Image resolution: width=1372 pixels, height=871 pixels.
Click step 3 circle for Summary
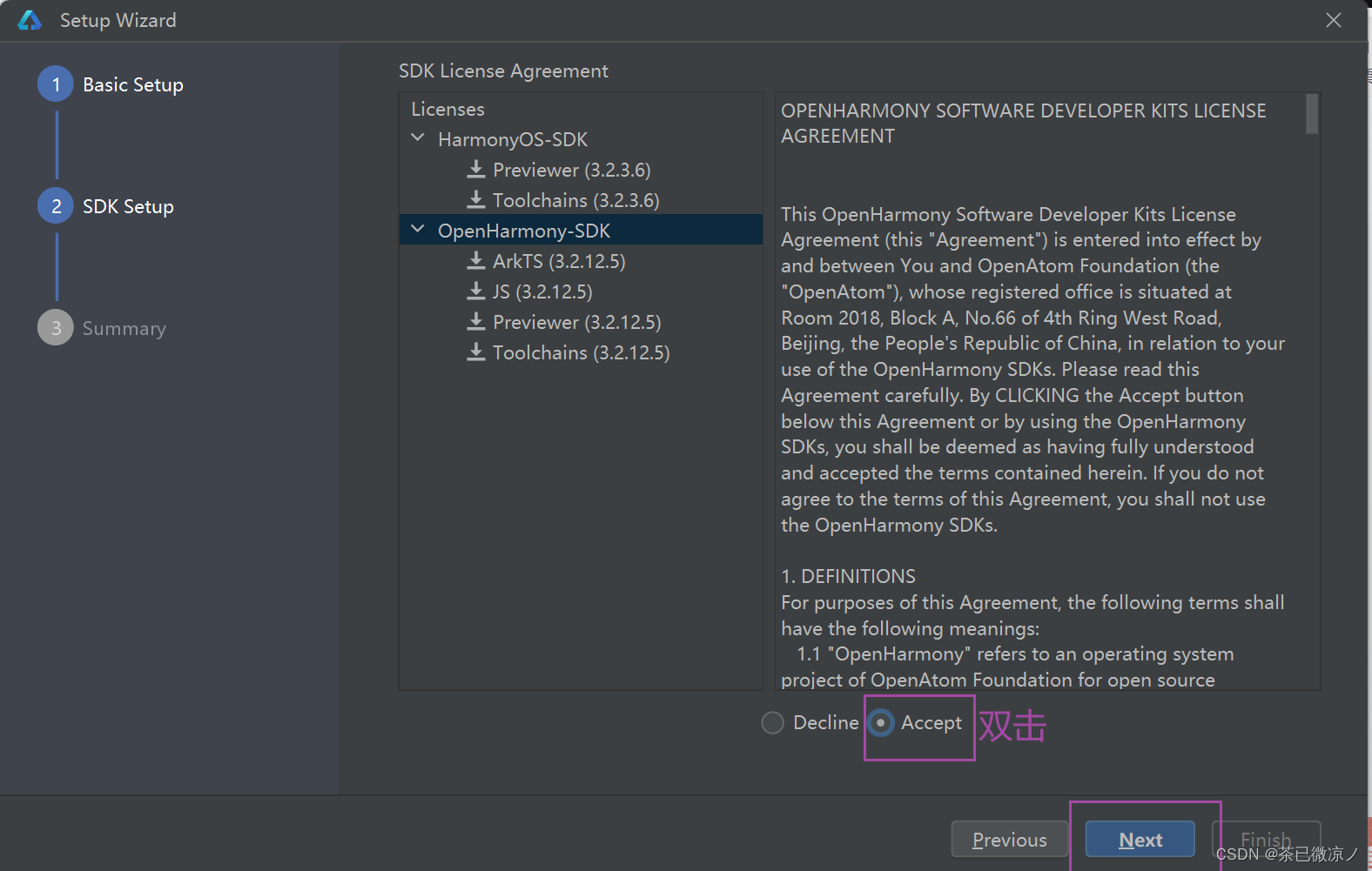tap(56, 328)
